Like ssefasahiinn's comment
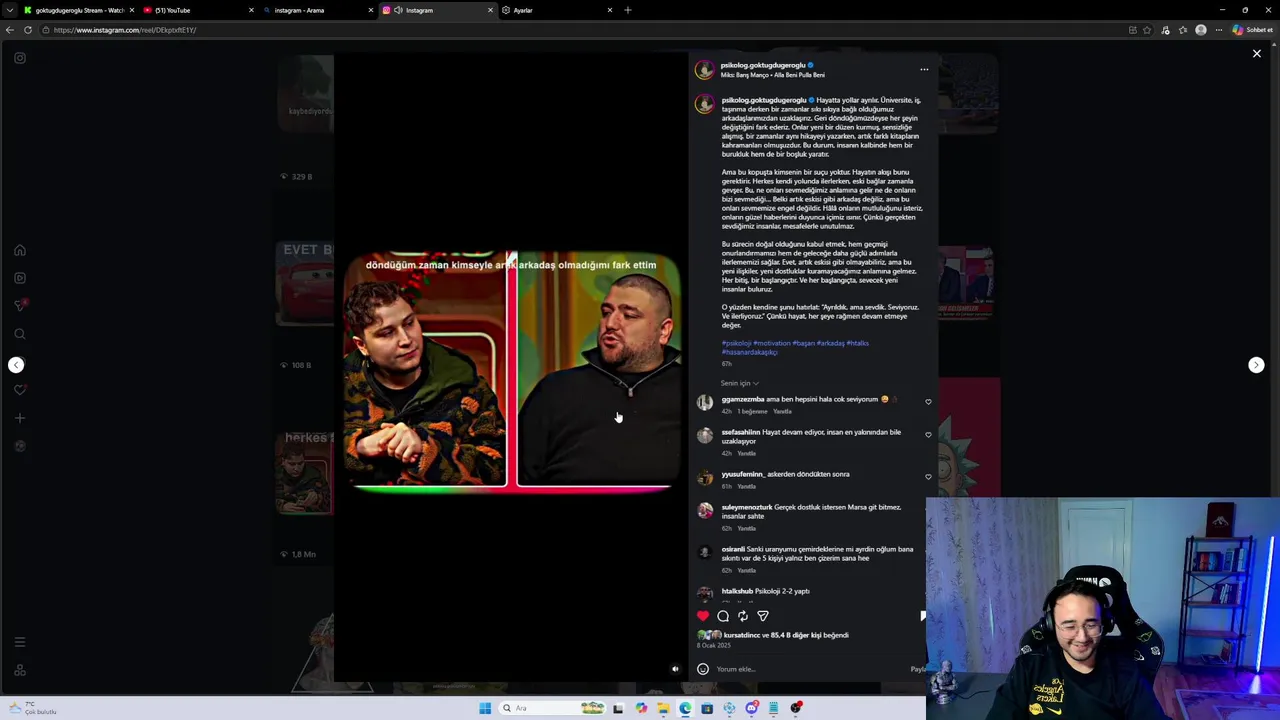1280x720 pixels. (x=928, y=435)
